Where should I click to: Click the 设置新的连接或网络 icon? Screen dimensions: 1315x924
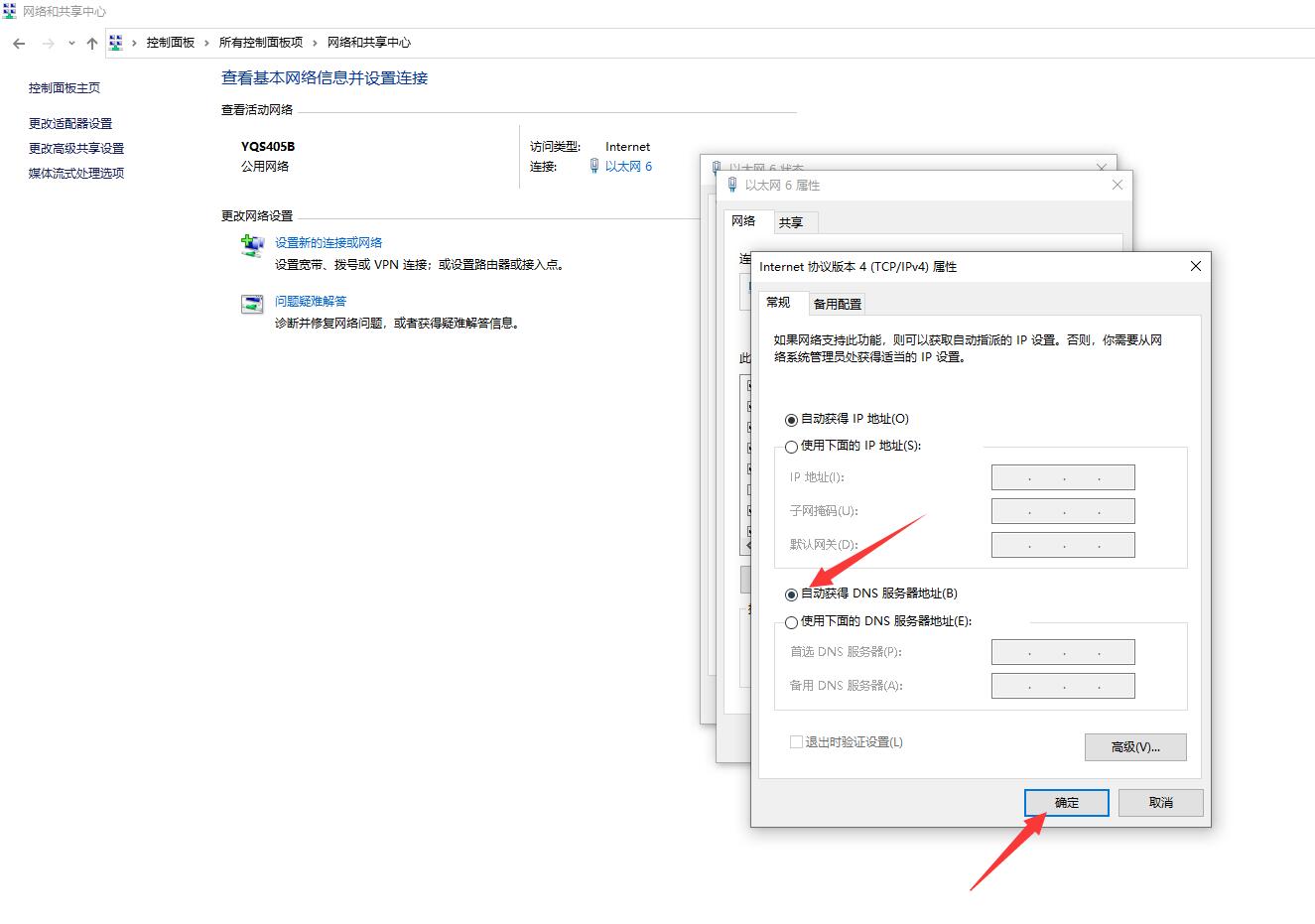coord(252,245)
